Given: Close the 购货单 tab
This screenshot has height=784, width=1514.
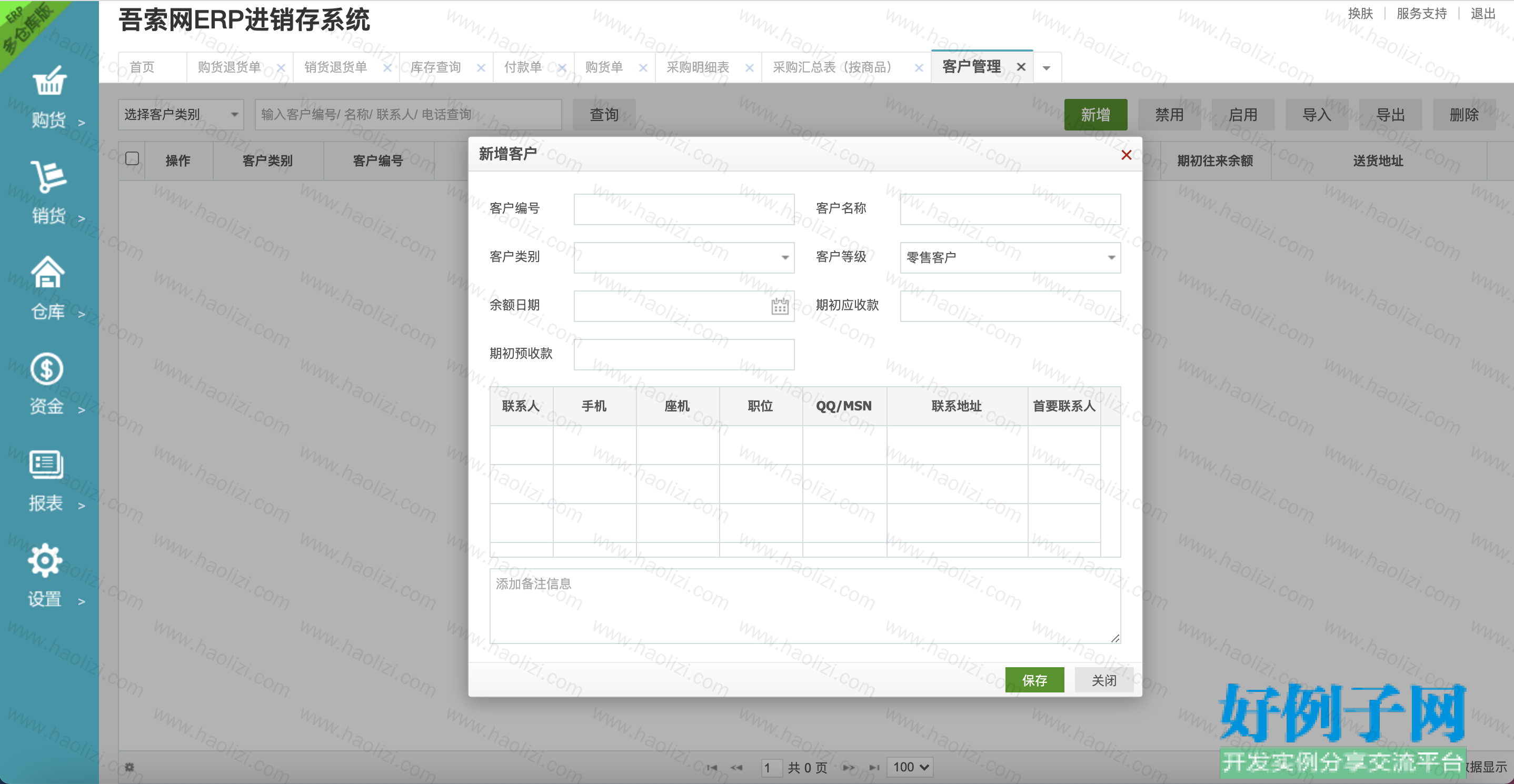Looking at the screenshot, I should point(643,67).
